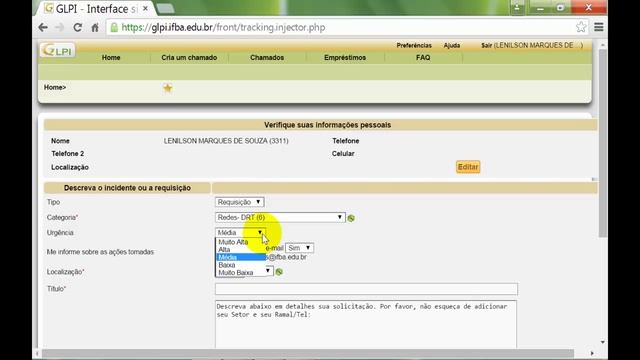Click the Preferências link
Screen dimensions: 640x360
point(414,45)
